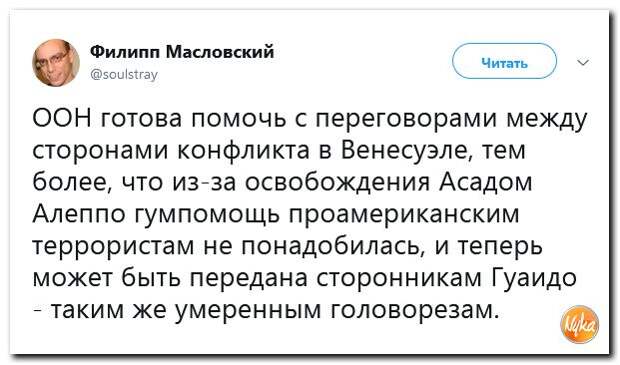Click the orange Nyka watermark logo
This screenshot has height=365, width=620.
580,323
